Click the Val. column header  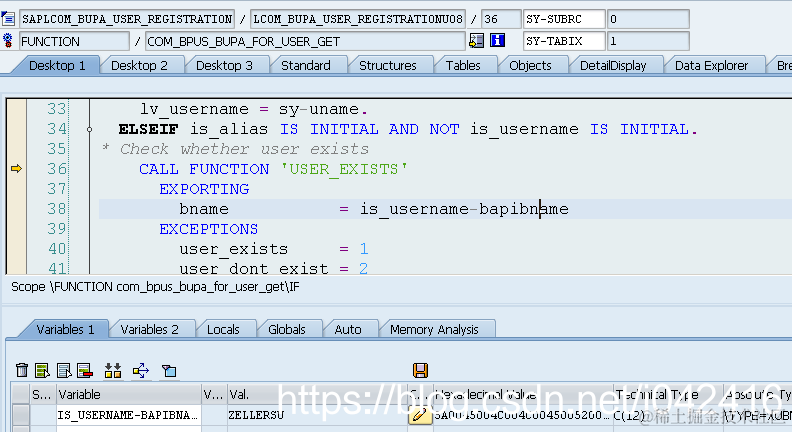click(x=316, y=394)
